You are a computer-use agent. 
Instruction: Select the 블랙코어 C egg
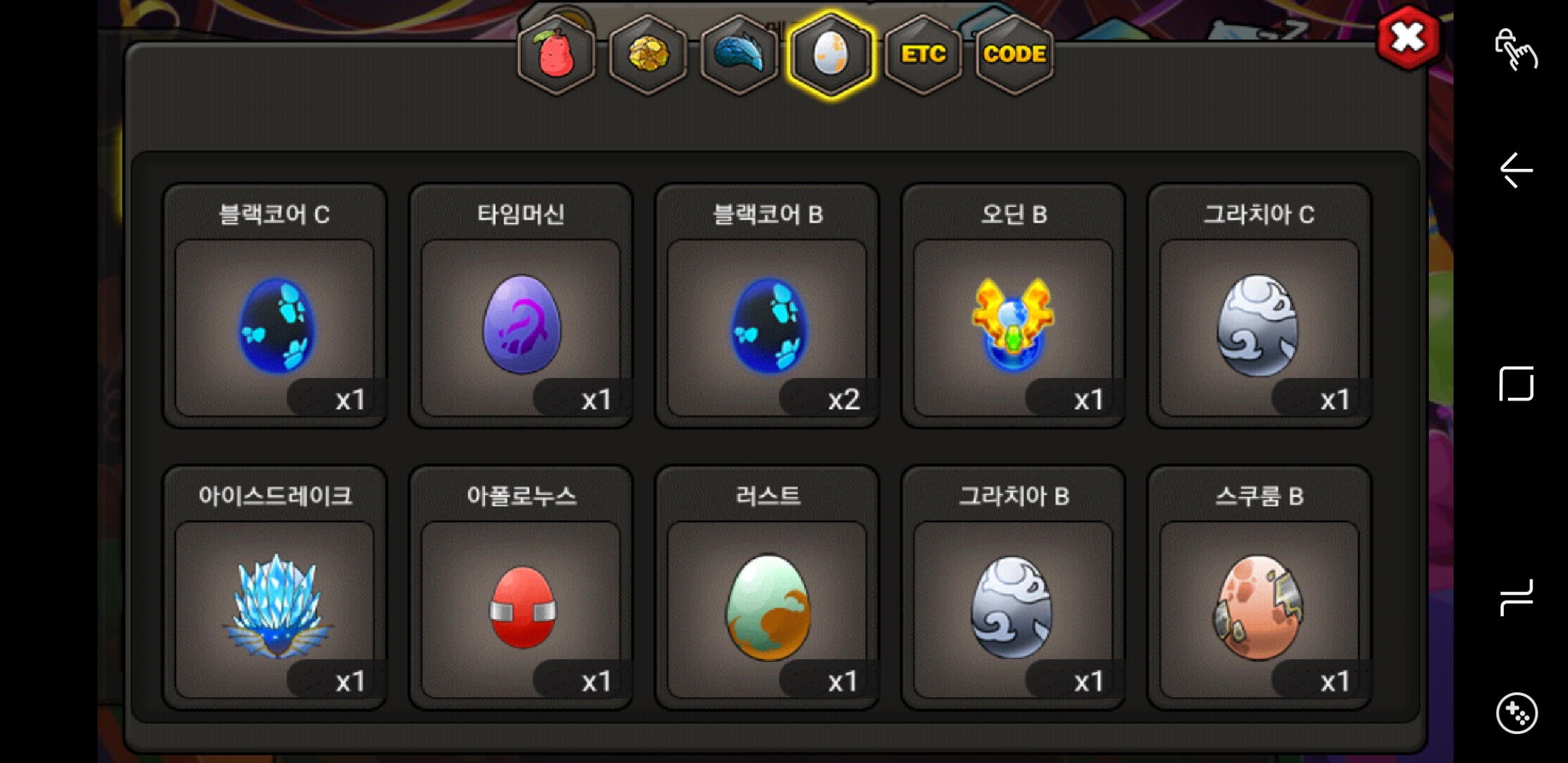[275, 305]
